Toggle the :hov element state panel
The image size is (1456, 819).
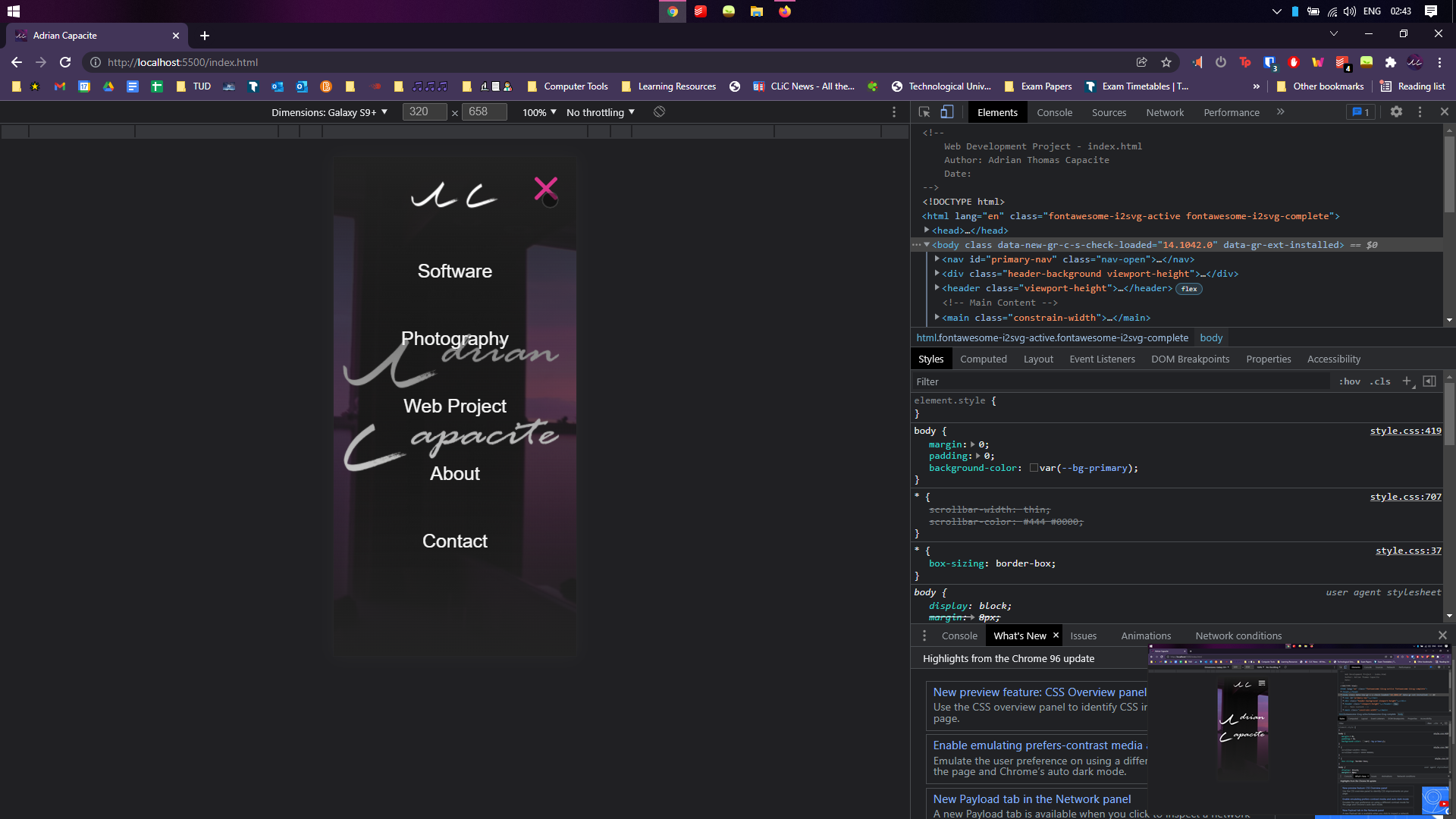(1349, 381)
